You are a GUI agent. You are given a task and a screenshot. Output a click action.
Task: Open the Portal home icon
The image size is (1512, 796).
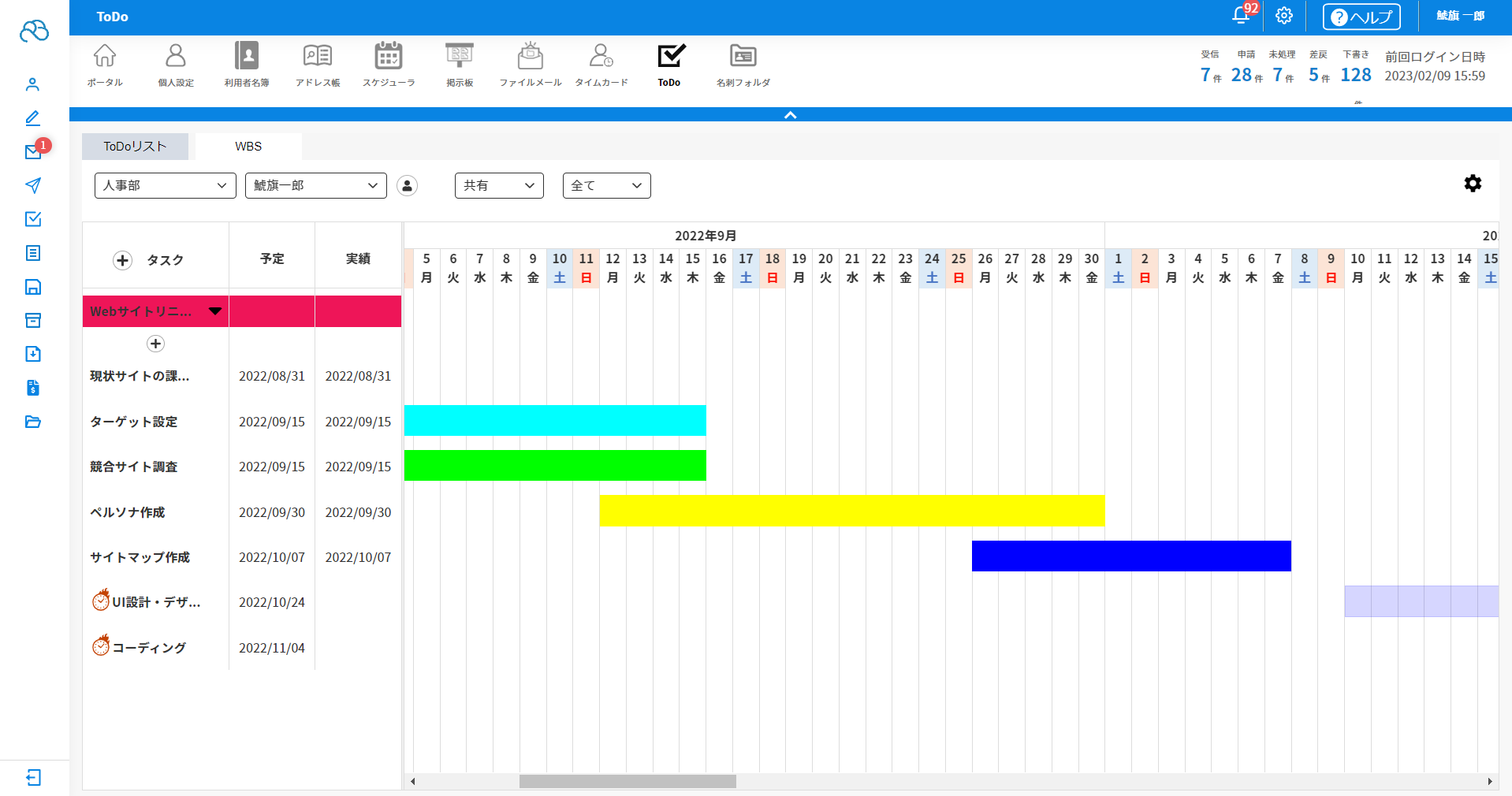pyautogui.click(x=105, y=63)
